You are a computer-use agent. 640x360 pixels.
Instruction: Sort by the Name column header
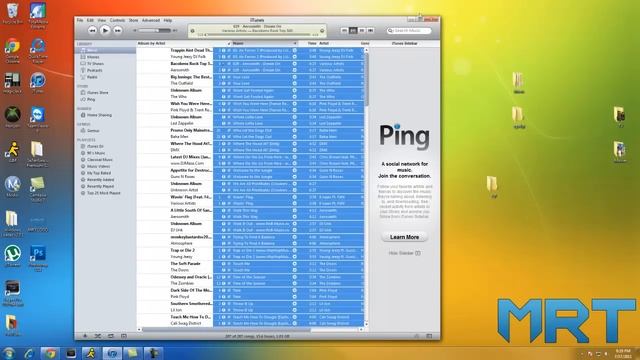(264, 43)
